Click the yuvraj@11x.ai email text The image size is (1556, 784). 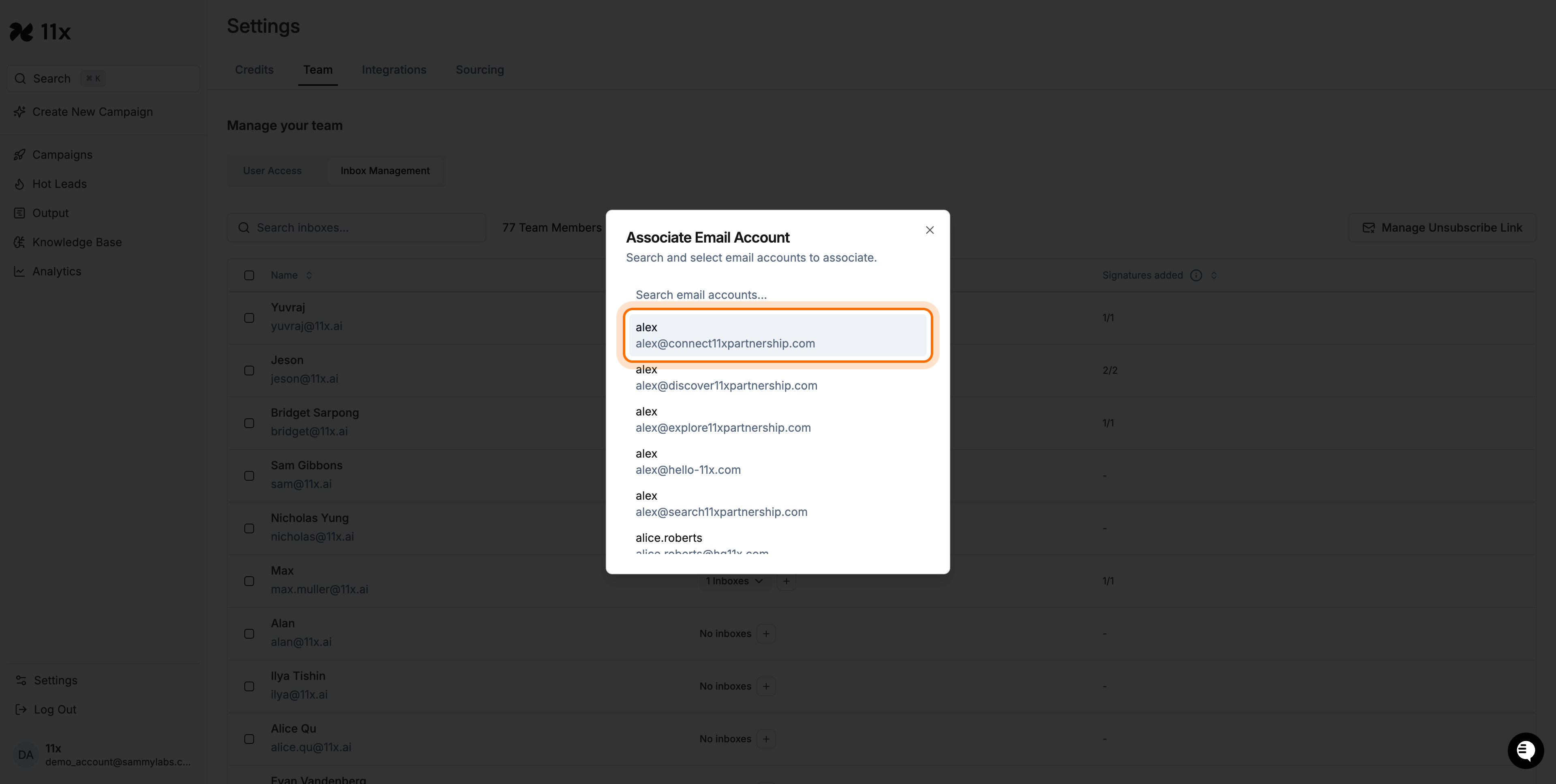tap(306, 326)
